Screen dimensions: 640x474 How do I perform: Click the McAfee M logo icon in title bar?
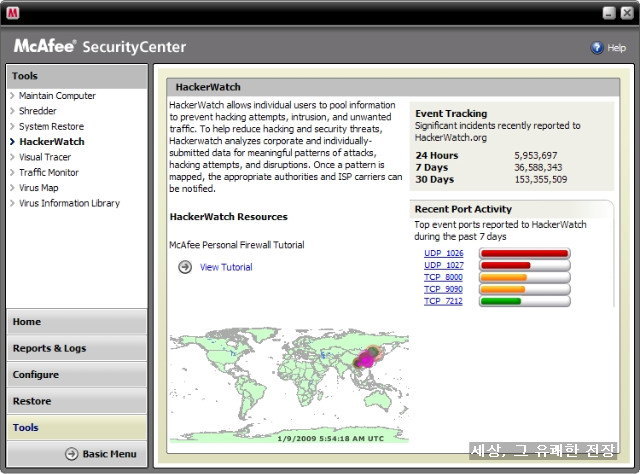pos(13,13)
